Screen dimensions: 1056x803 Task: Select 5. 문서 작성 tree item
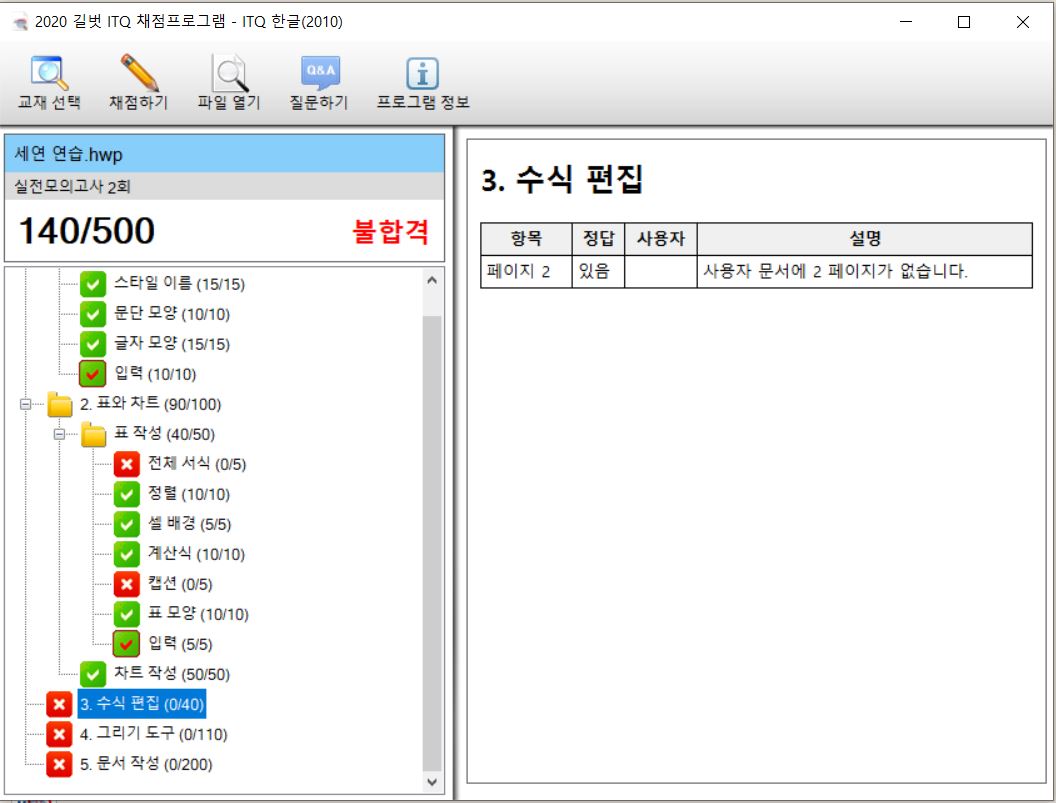click(x=145, y=764)
